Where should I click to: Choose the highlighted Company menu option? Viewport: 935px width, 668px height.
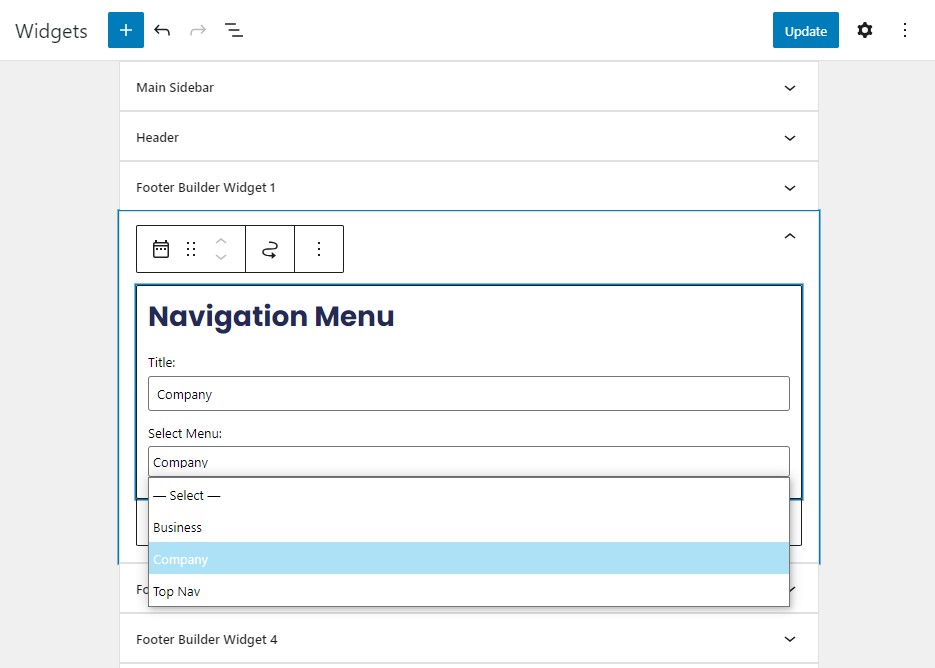(469, 559)
